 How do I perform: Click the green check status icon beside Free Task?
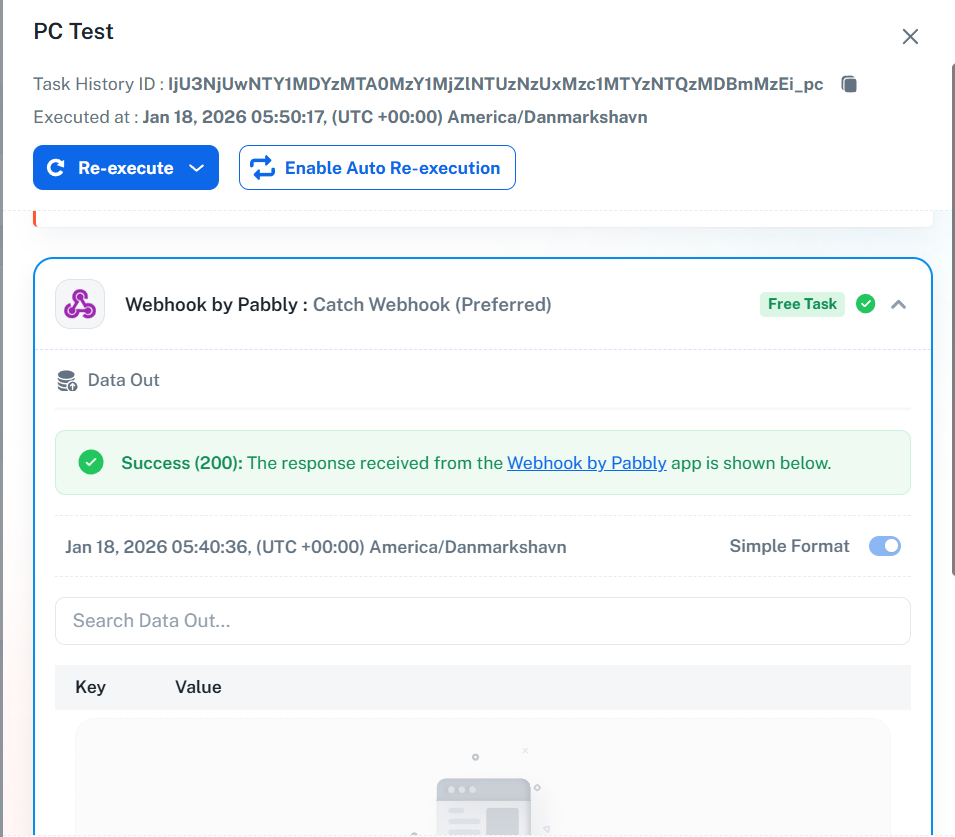coord(866,304)
